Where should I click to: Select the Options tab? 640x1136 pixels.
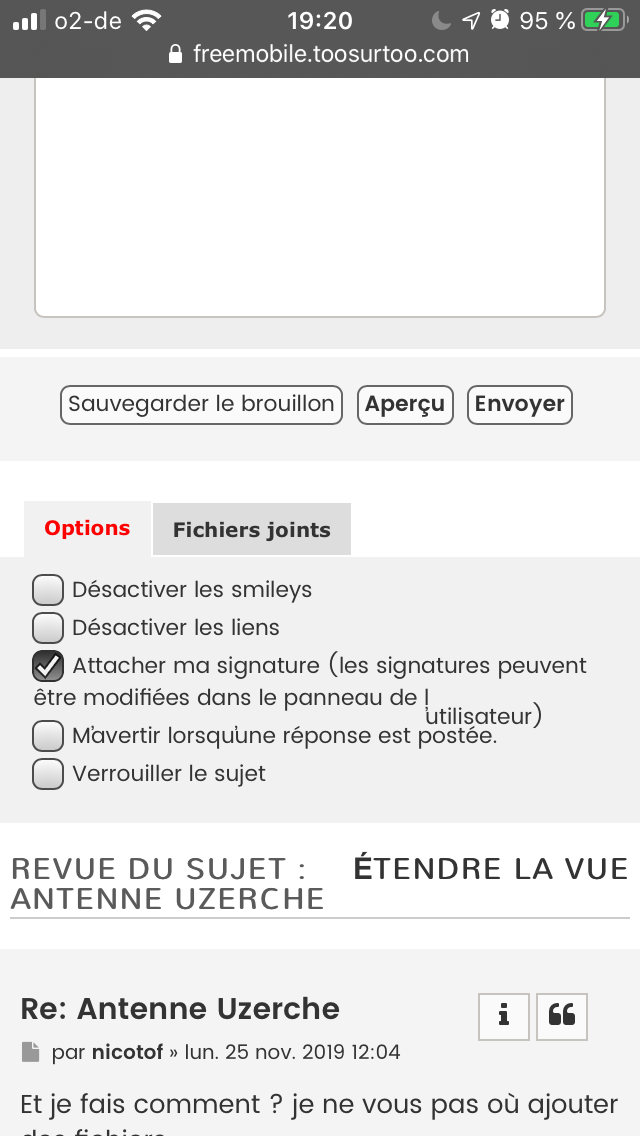click(x=87, y=529)
